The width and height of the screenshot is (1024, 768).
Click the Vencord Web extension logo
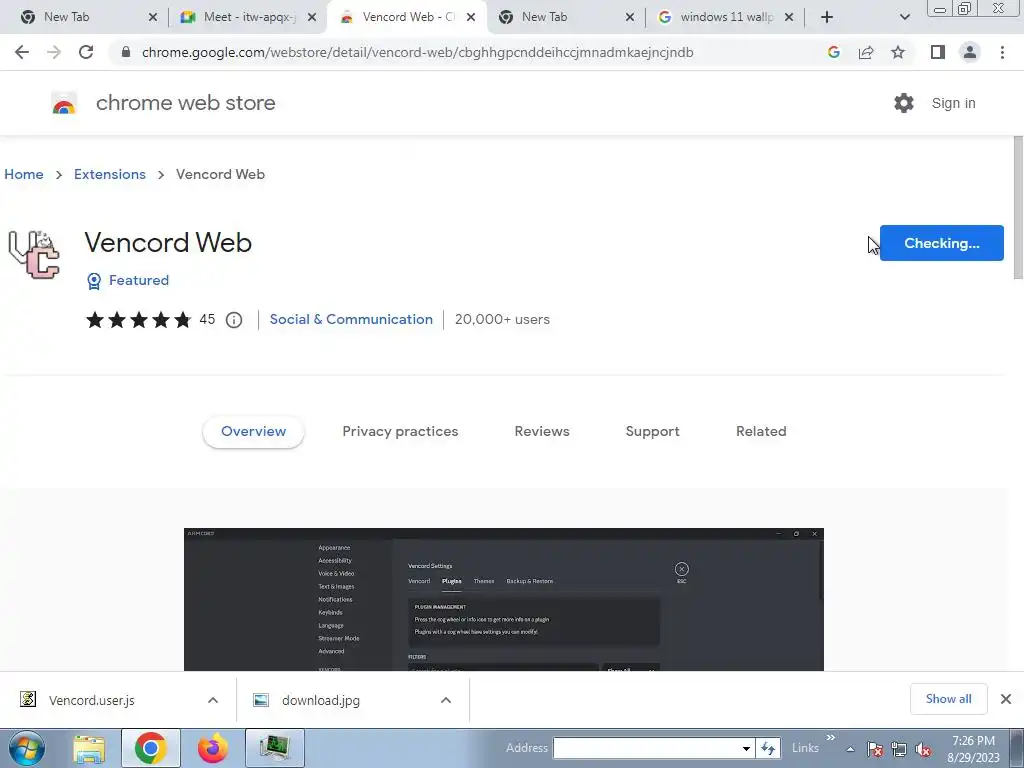click(34, 255)
